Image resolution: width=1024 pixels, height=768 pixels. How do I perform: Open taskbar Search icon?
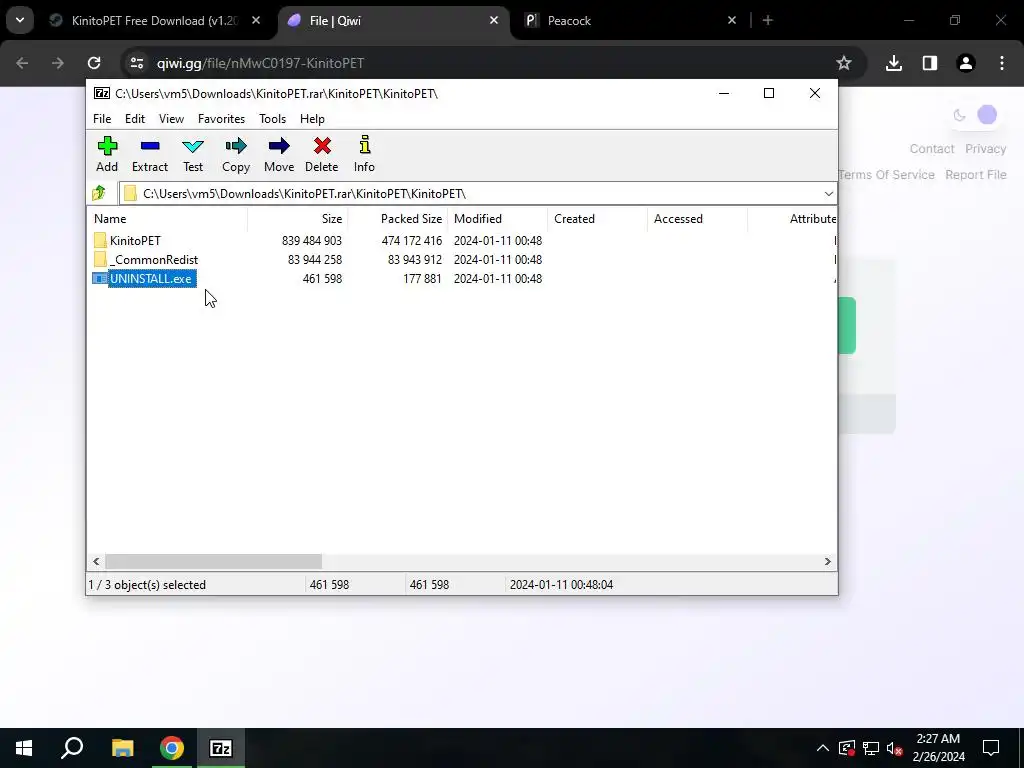coord(72,748)
